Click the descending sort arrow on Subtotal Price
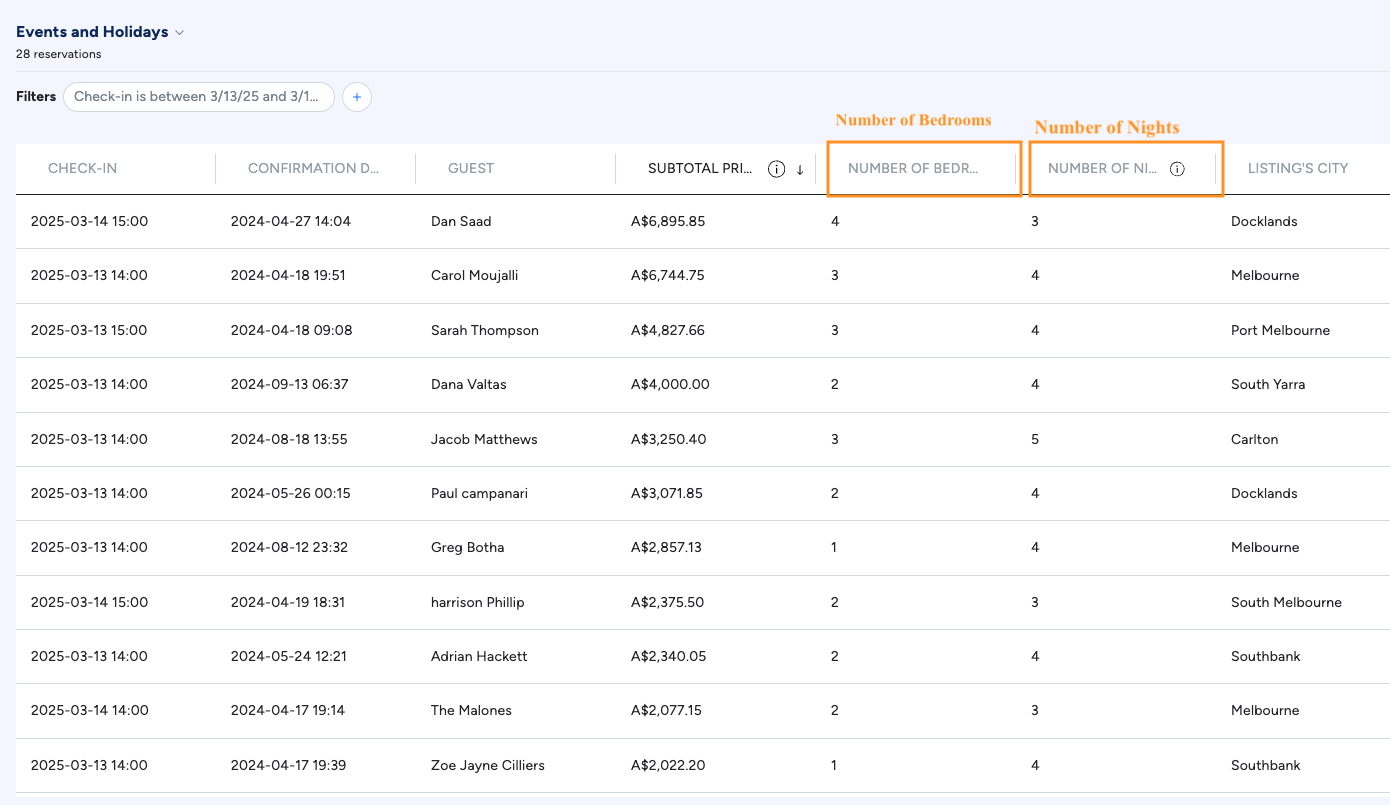 (800, 170)
